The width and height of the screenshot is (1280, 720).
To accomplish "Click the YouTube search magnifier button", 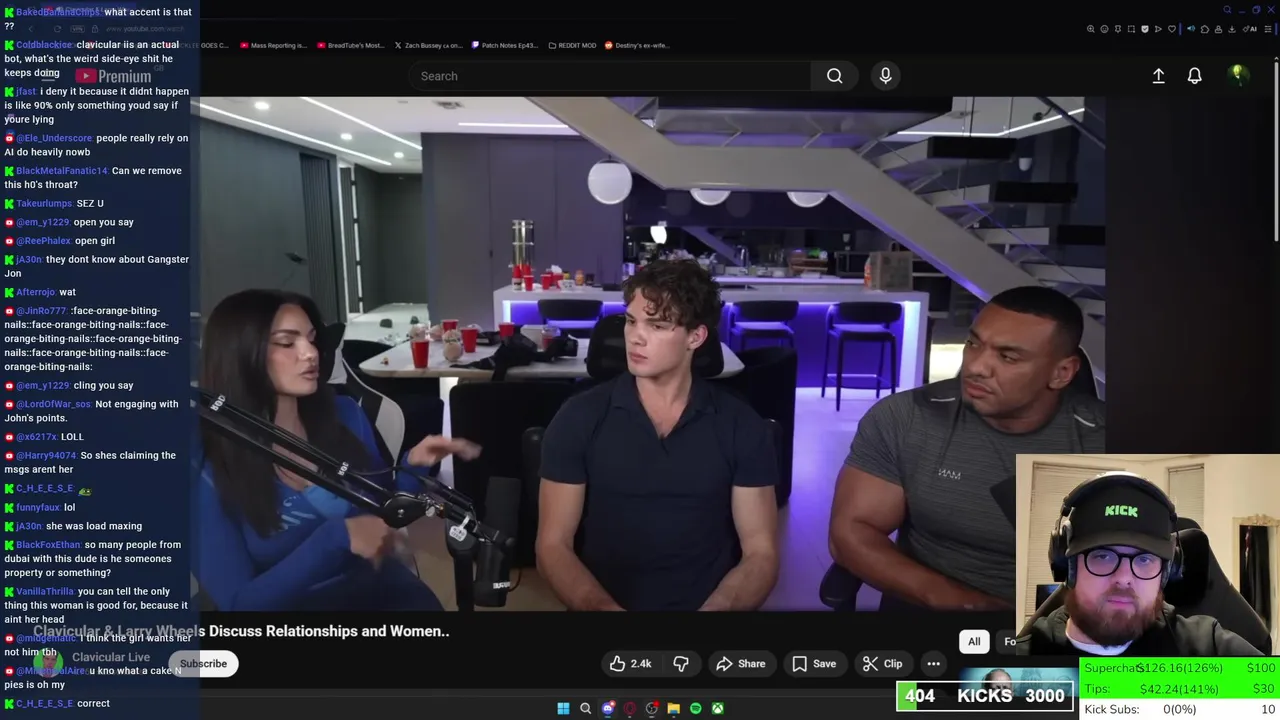I will pos(834,76).
